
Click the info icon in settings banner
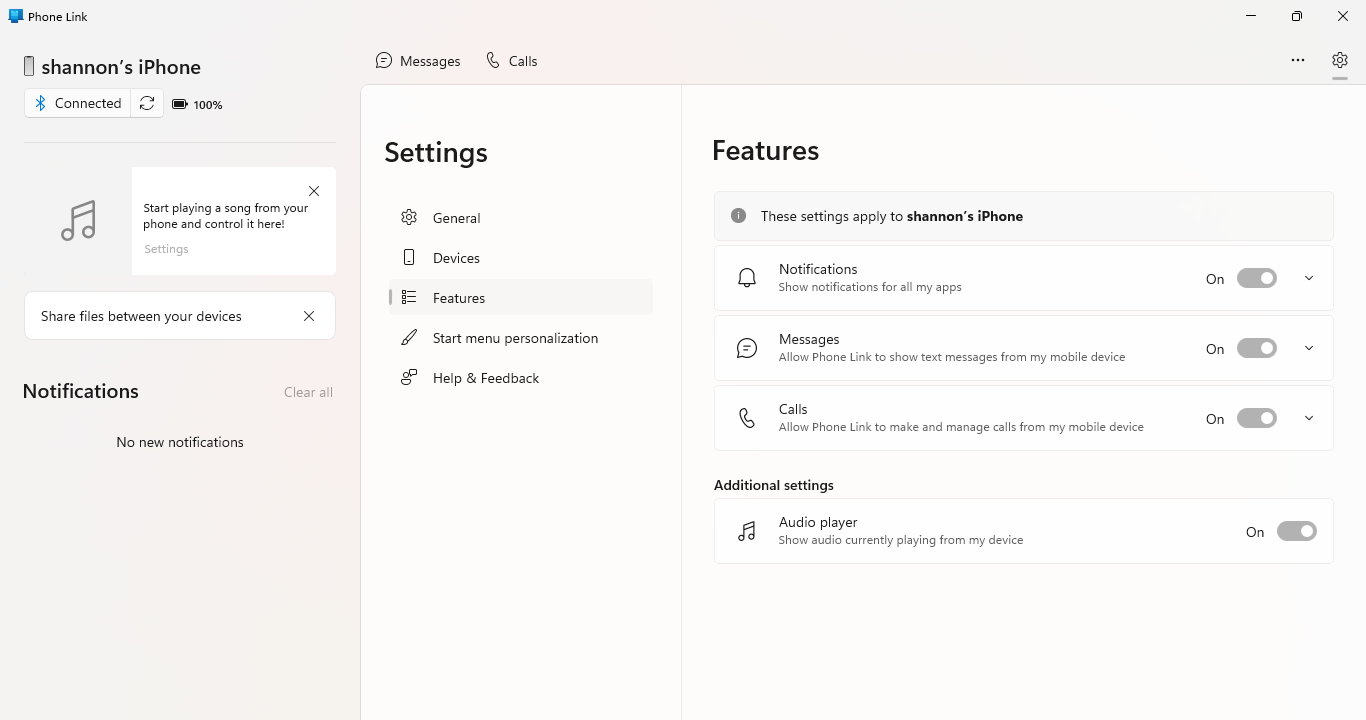click(x=738, y=216)
